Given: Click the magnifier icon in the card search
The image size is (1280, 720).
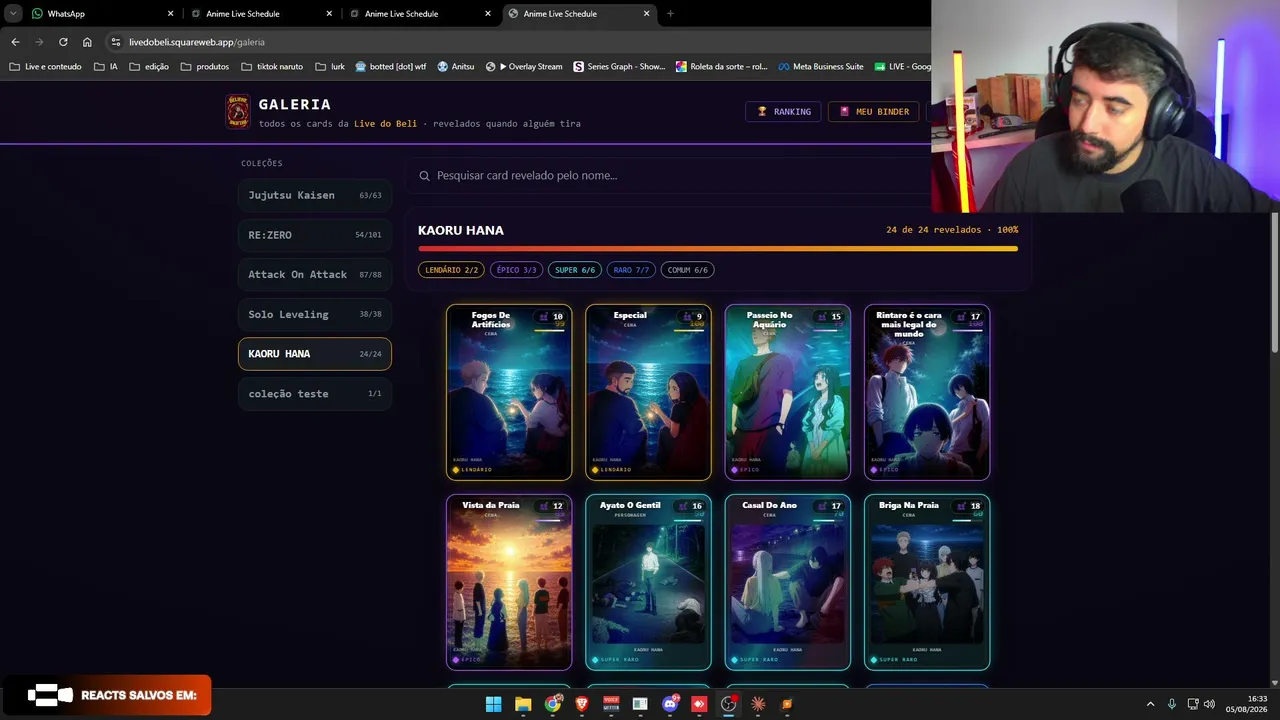Looking at the screenshot, I should tap(425, 176).
